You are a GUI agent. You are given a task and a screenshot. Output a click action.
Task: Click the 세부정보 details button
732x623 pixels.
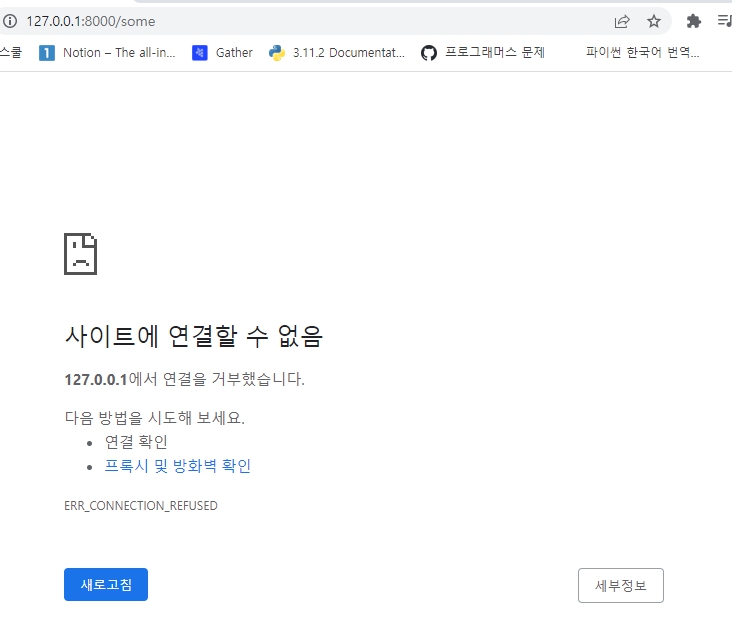coord(620,585)
